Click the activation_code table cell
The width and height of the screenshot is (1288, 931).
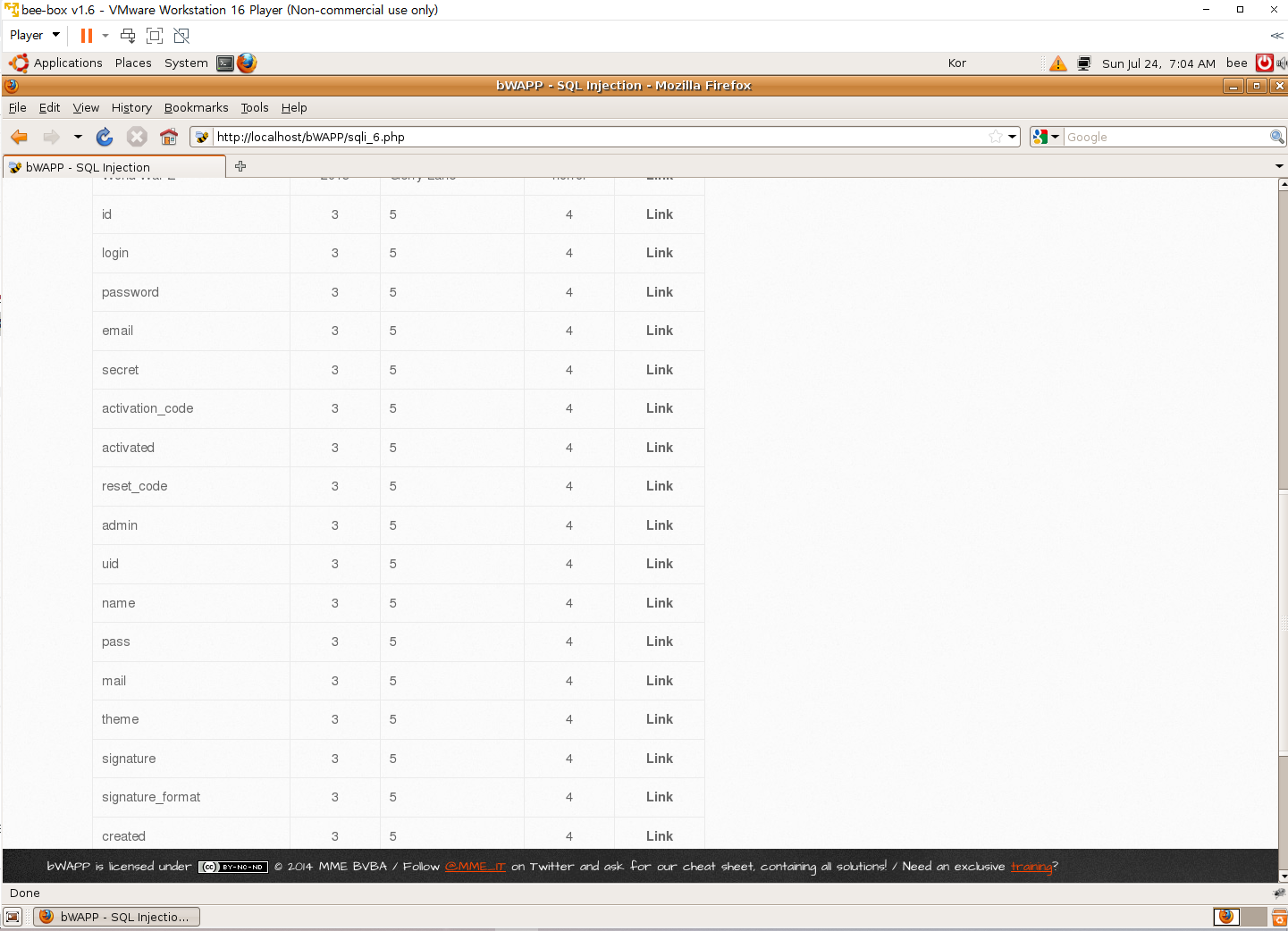click(x=191, y=408)
